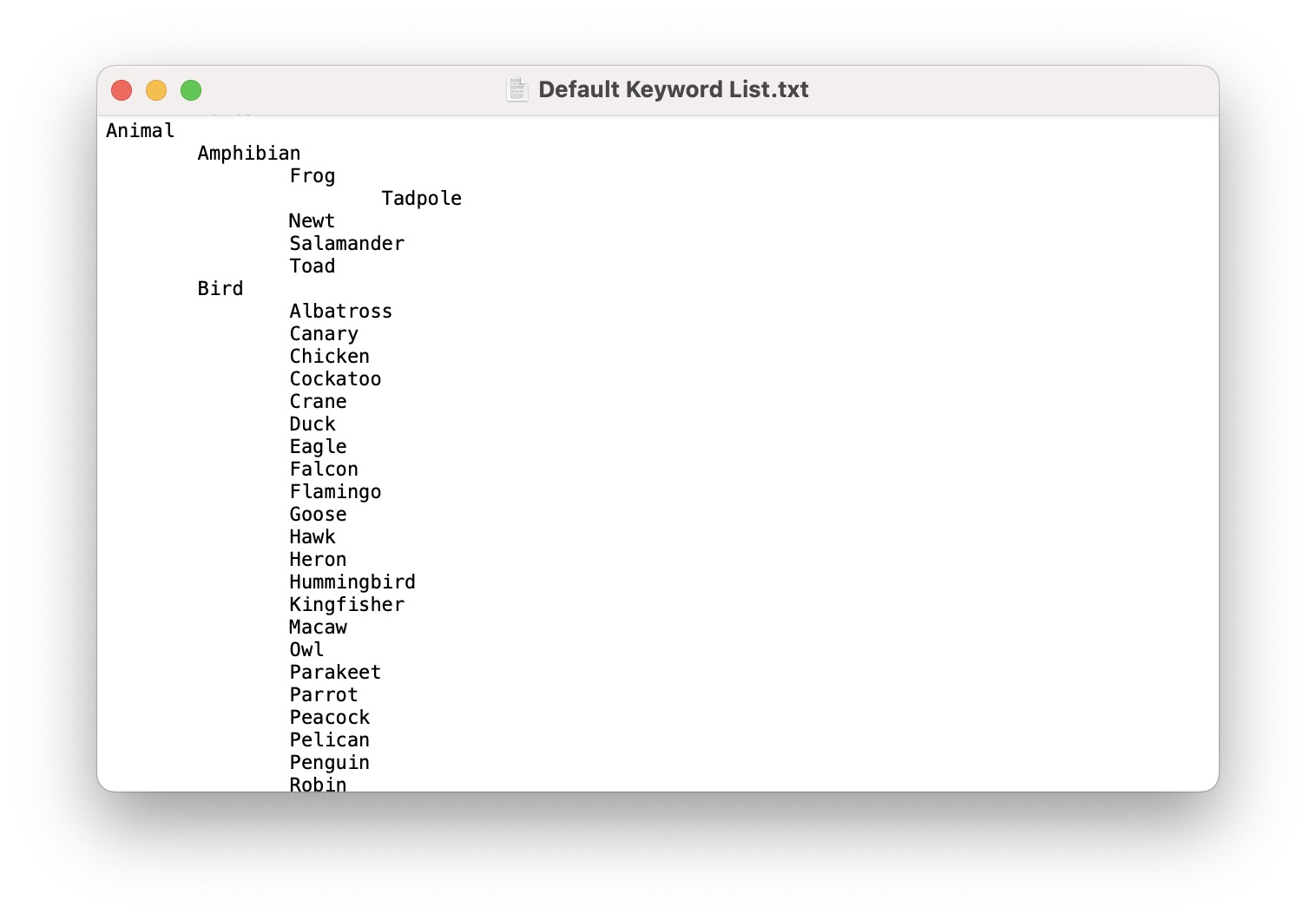Place cursor in the word Parakeet
Viewport: 1316px width, 920px height.
click(335, 673)
